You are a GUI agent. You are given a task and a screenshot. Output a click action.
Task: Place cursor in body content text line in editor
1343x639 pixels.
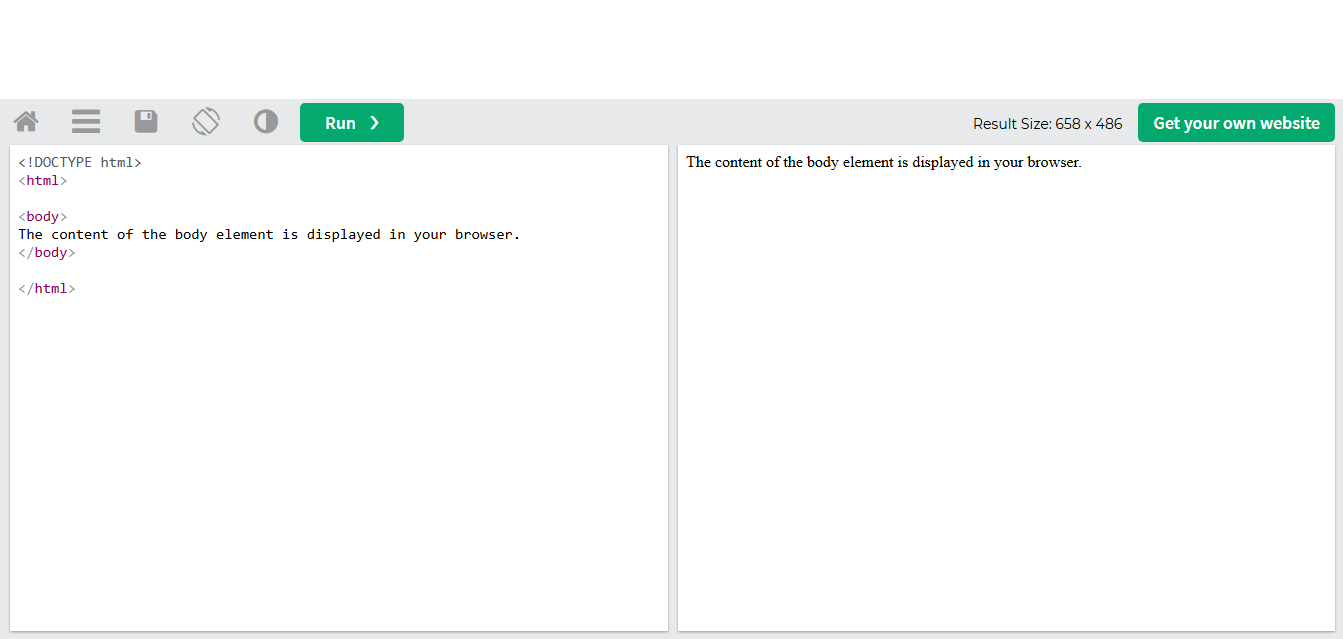(269, 235)
